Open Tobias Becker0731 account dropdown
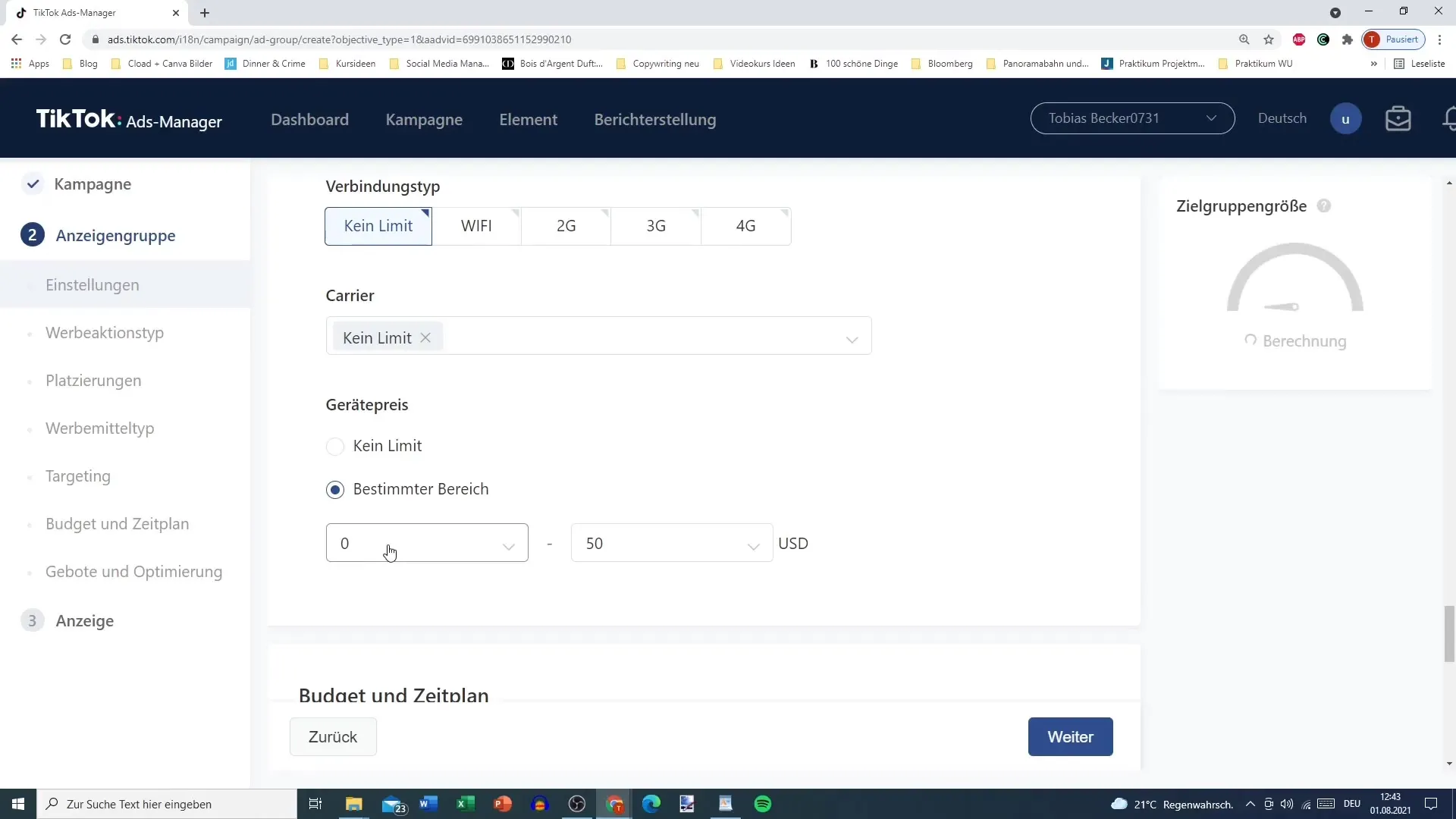The height and width of the screenshot is (819, 1456). tap(1132, 118)
